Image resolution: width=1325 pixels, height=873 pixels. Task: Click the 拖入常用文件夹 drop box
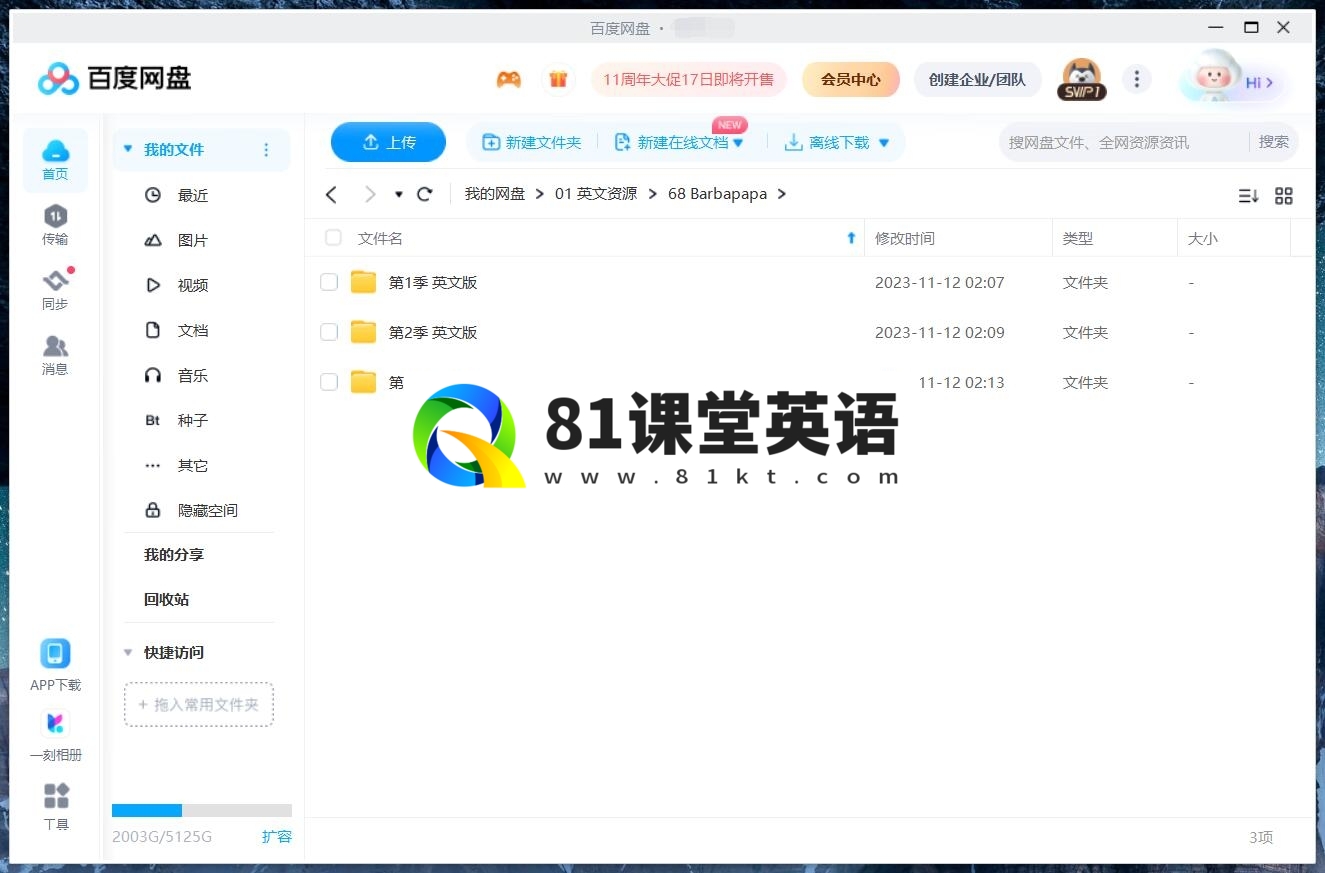tap(199, 705)
